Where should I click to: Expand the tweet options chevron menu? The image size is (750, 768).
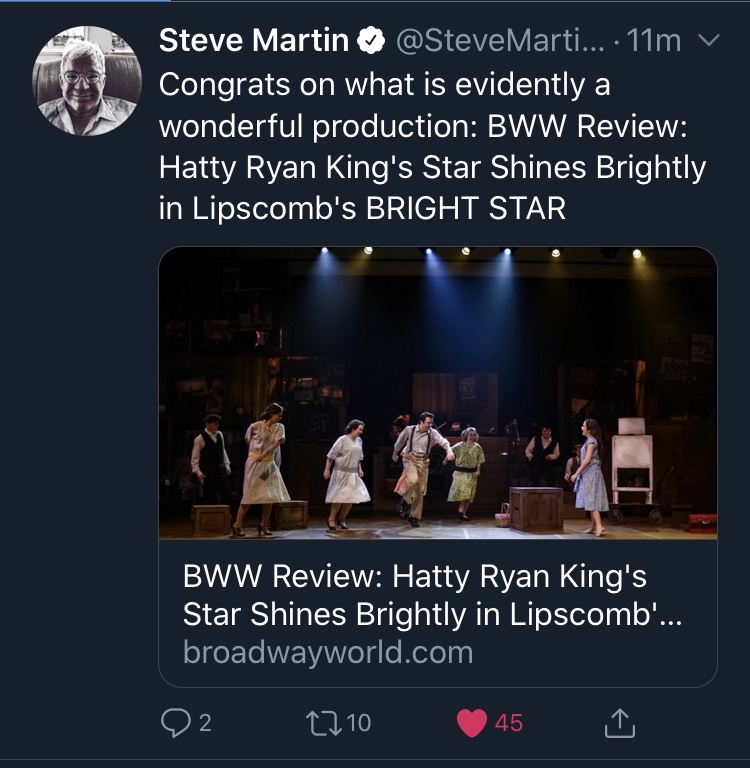tap(707, 42)
